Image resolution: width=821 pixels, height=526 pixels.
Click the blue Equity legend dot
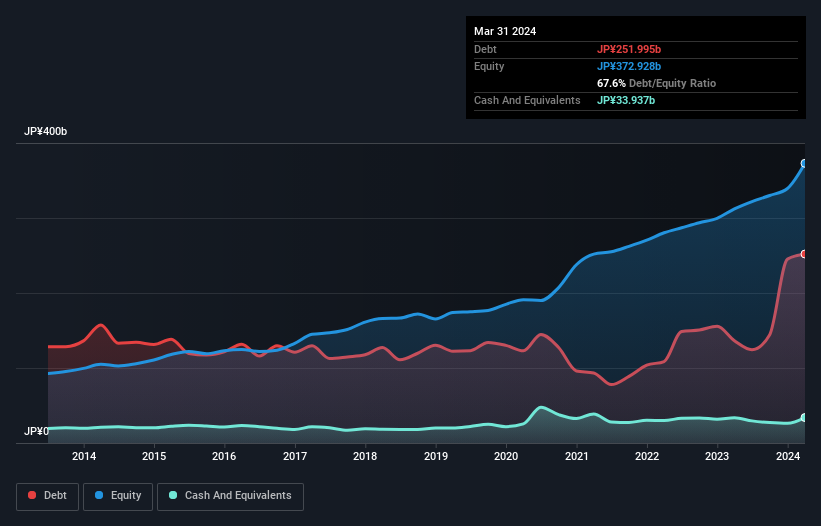(99, 495)
